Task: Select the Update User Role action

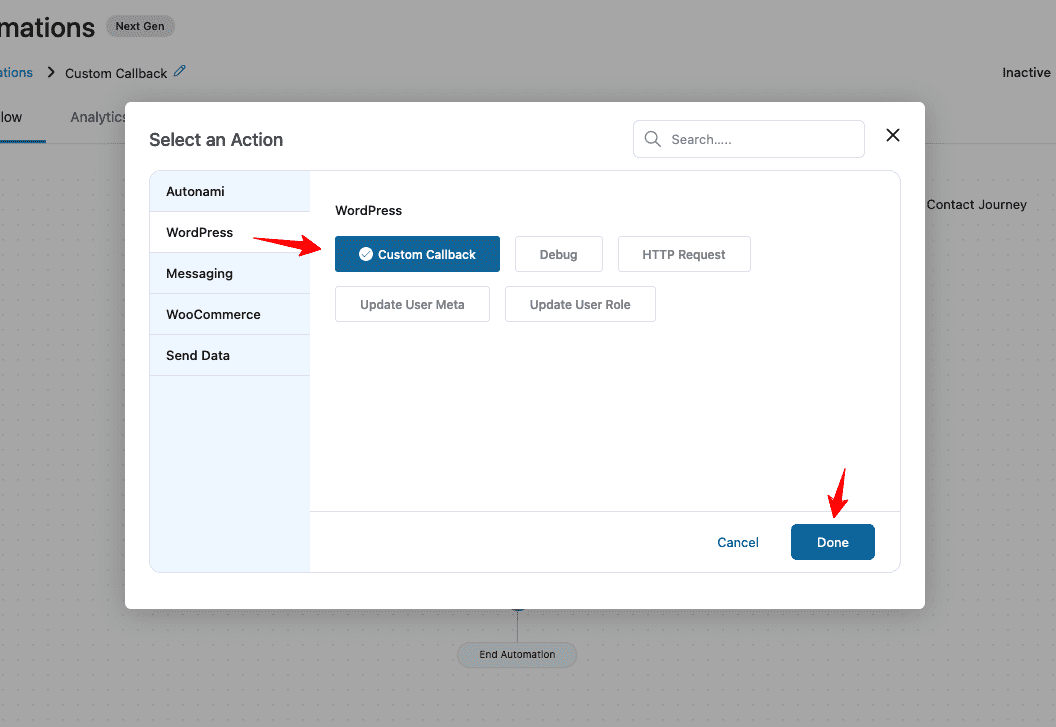Action: [x=580, y=303]
